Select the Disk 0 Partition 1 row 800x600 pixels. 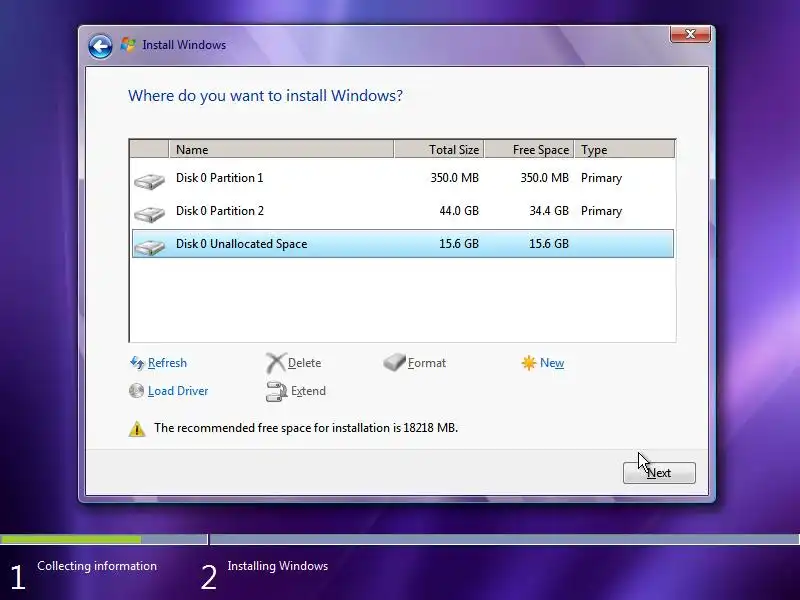pos(403,178)
